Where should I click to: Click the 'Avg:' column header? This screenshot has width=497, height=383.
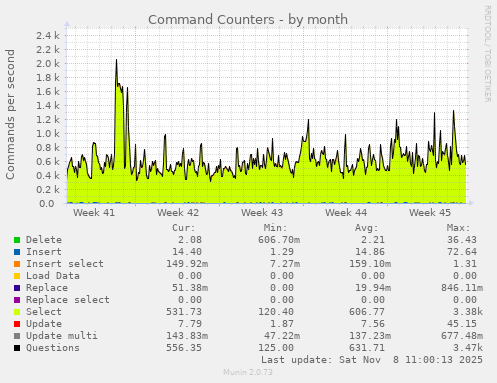(x=367, y=228)
